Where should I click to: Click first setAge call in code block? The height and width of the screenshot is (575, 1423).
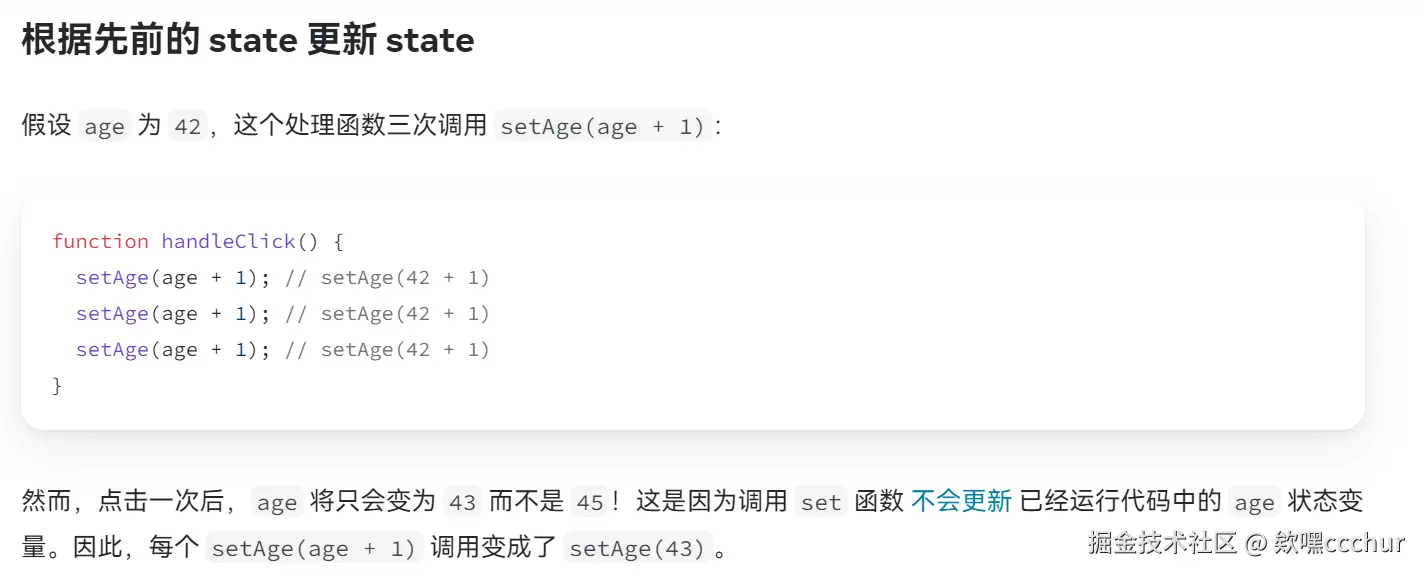(112, 277)
